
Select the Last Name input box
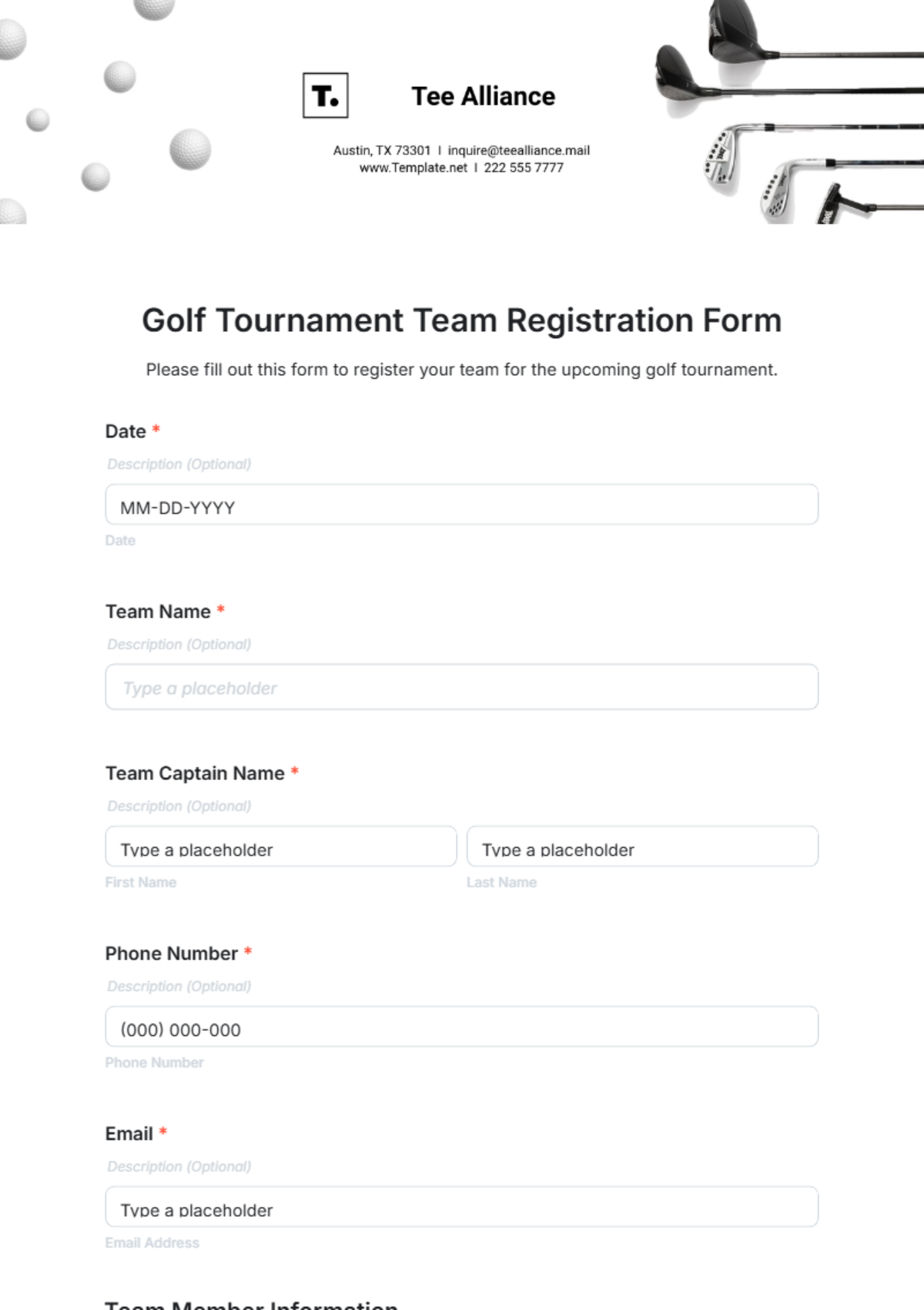(642, 847)
